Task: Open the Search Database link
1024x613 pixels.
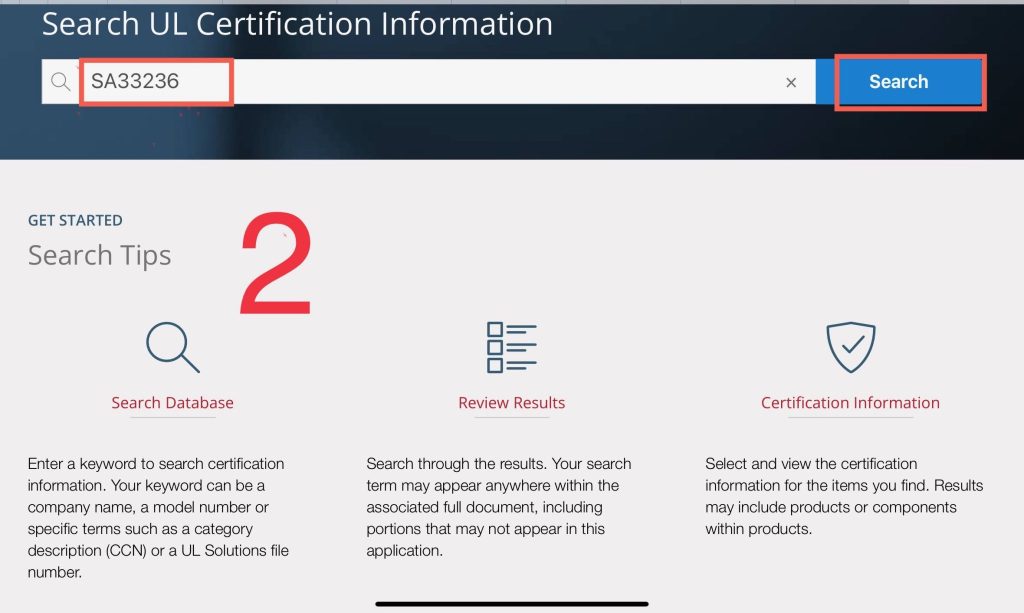Action: click(172, 403)
